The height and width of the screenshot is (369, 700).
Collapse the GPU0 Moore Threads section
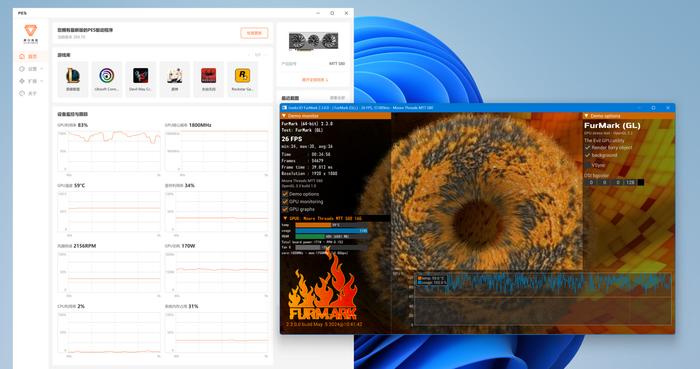pyautogui.click(x=285, y=218)
